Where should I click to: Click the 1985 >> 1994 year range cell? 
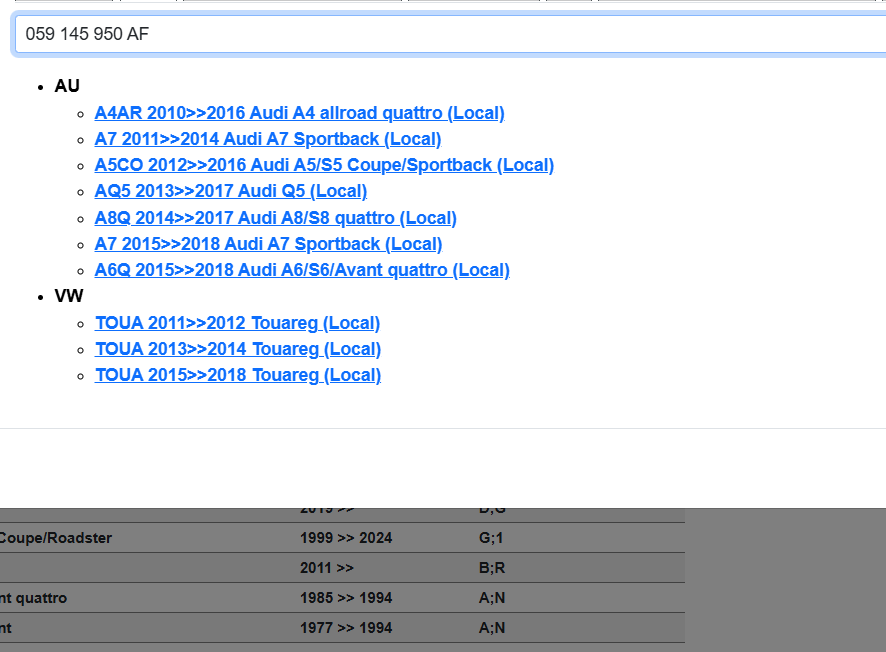tap(346, 598)
